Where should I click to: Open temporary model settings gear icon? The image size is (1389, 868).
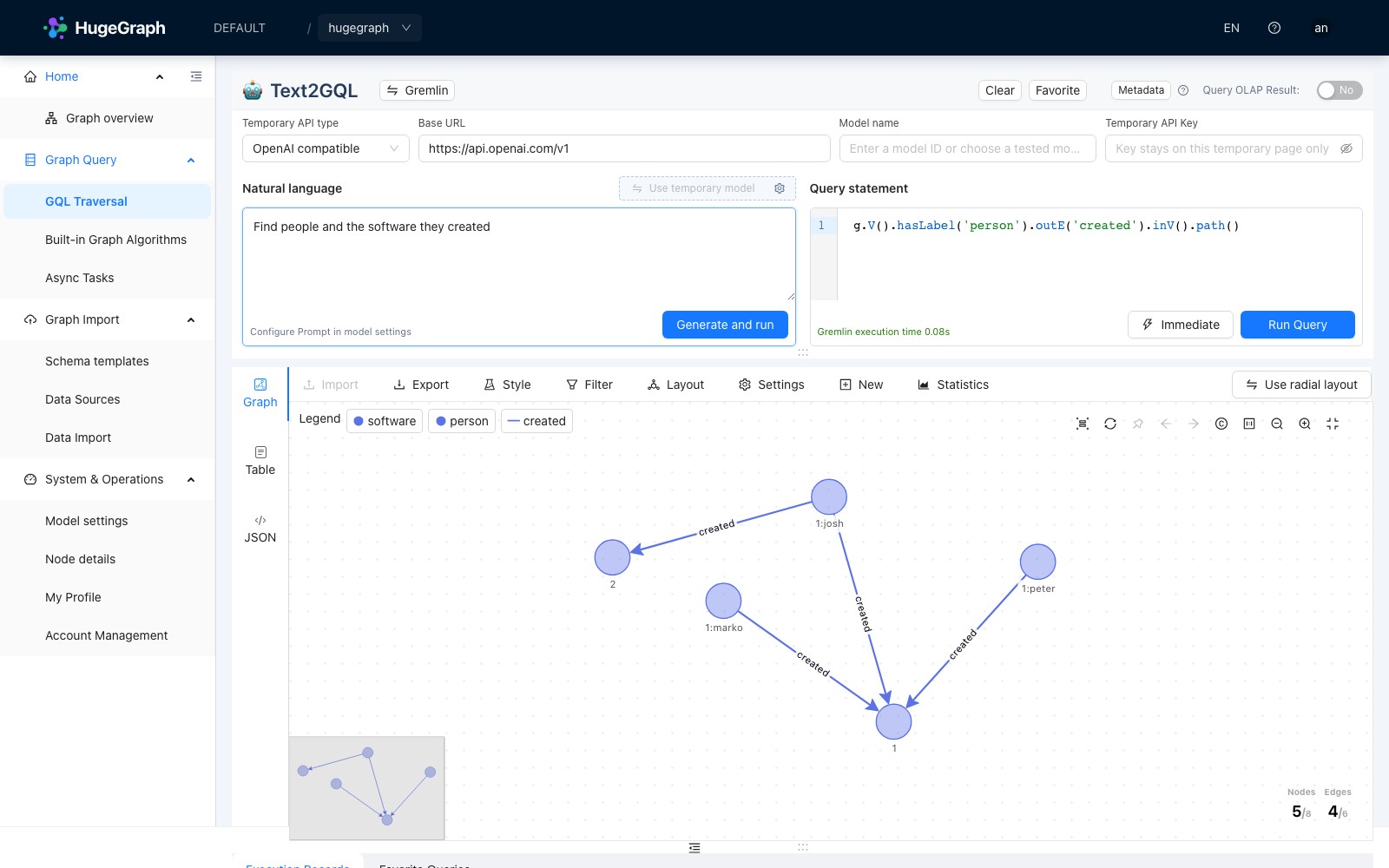780,188
